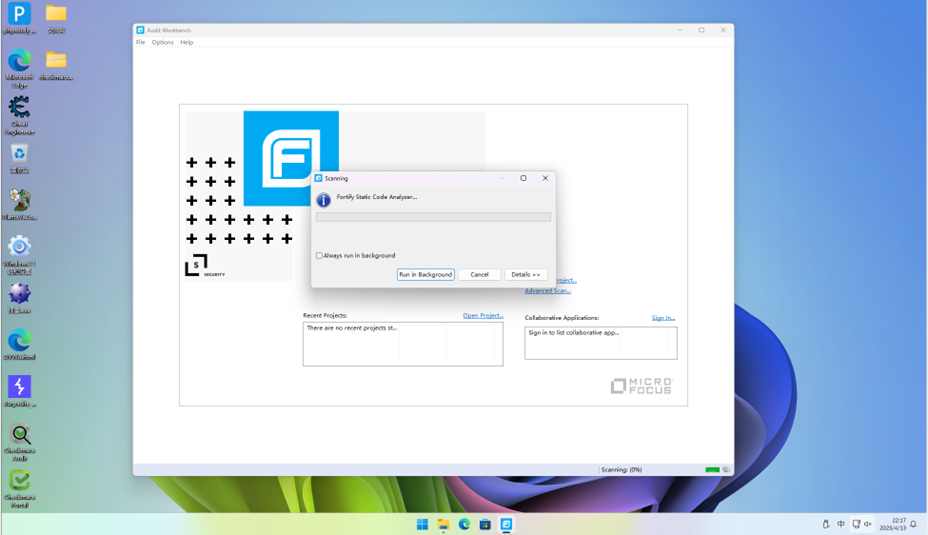Image resolution: width=928 pixels, height=535 pixels.
Task: Open Windows Start menu
Action: (x=422, y=524)
